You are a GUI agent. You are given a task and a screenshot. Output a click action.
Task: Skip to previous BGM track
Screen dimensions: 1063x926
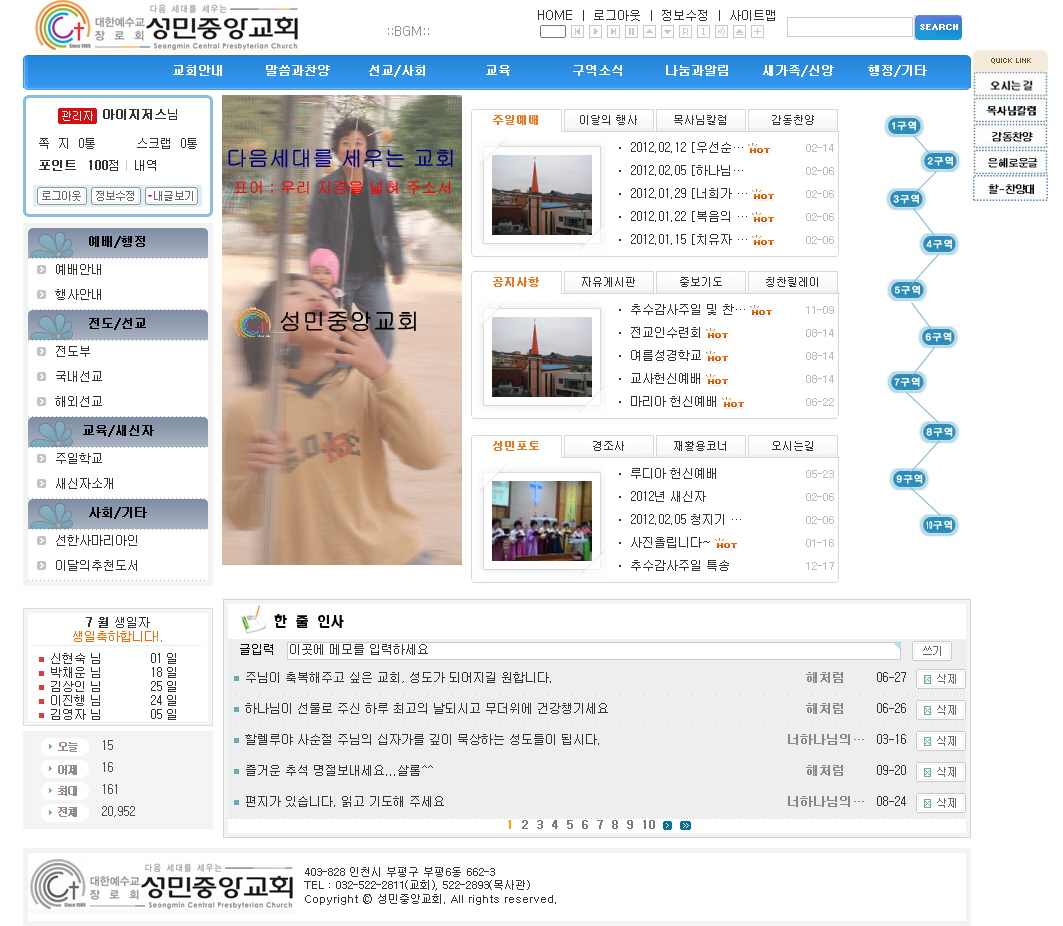tap(577, 32)
